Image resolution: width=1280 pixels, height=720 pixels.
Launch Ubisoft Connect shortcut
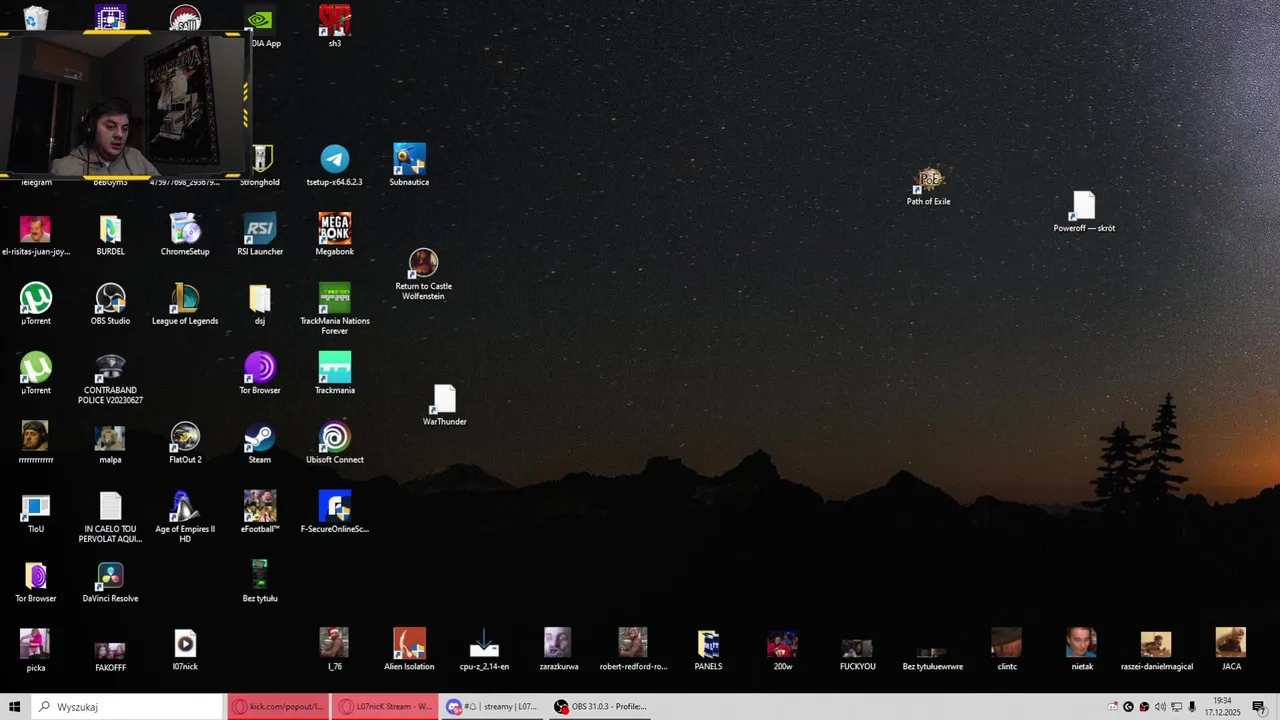[x=334, y=443]
